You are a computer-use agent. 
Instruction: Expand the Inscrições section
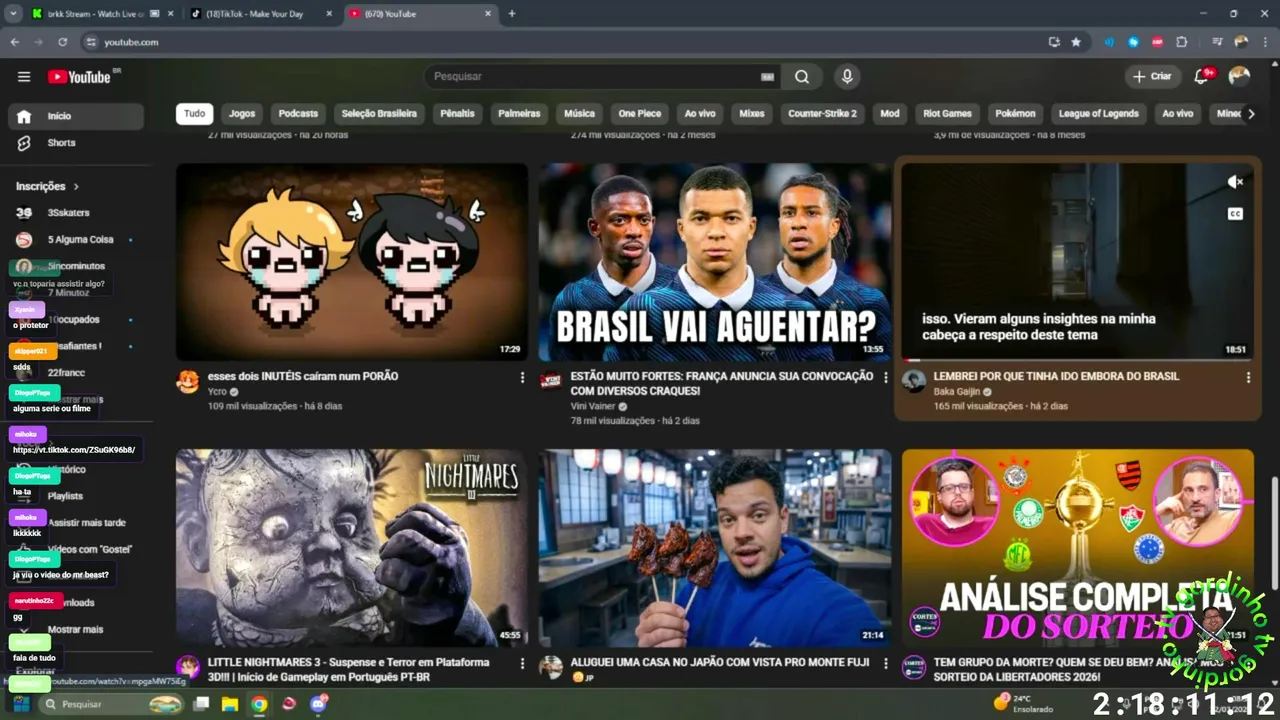click(x=48, y=186)
